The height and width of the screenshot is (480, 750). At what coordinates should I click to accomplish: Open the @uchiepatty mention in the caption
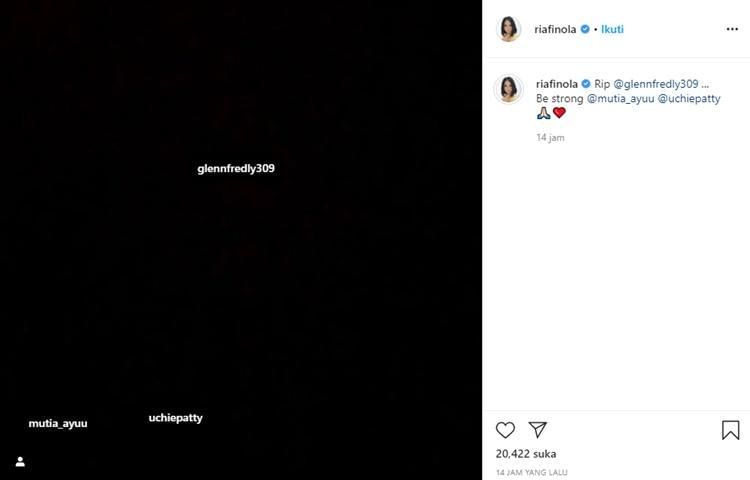(x=689, y=99)
